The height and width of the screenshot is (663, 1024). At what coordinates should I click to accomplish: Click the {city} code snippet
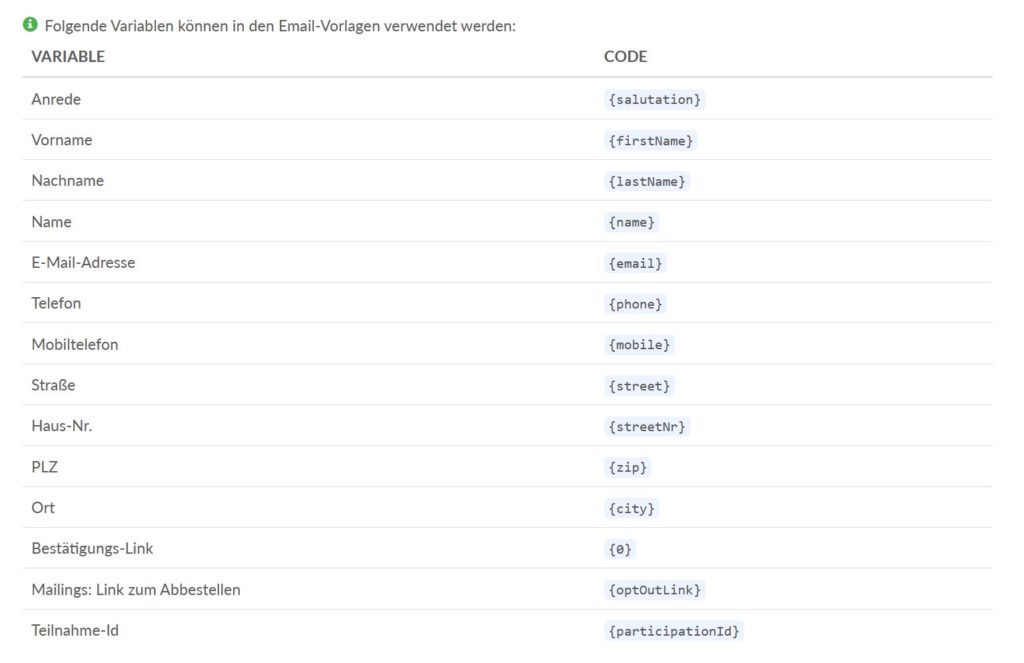click(631, 508)
